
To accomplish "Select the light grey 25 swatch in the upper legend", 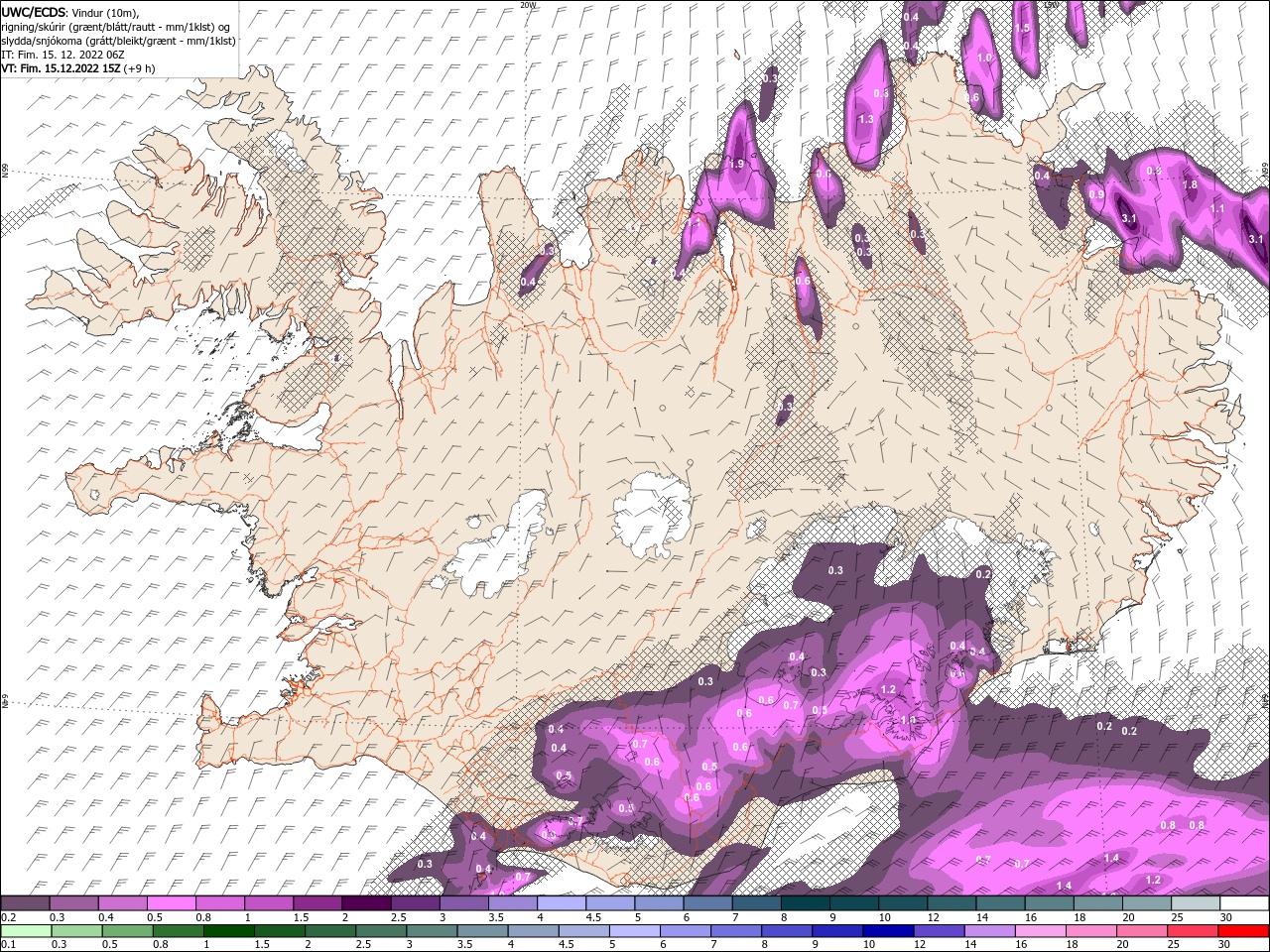I will (x=1195, y=903).
